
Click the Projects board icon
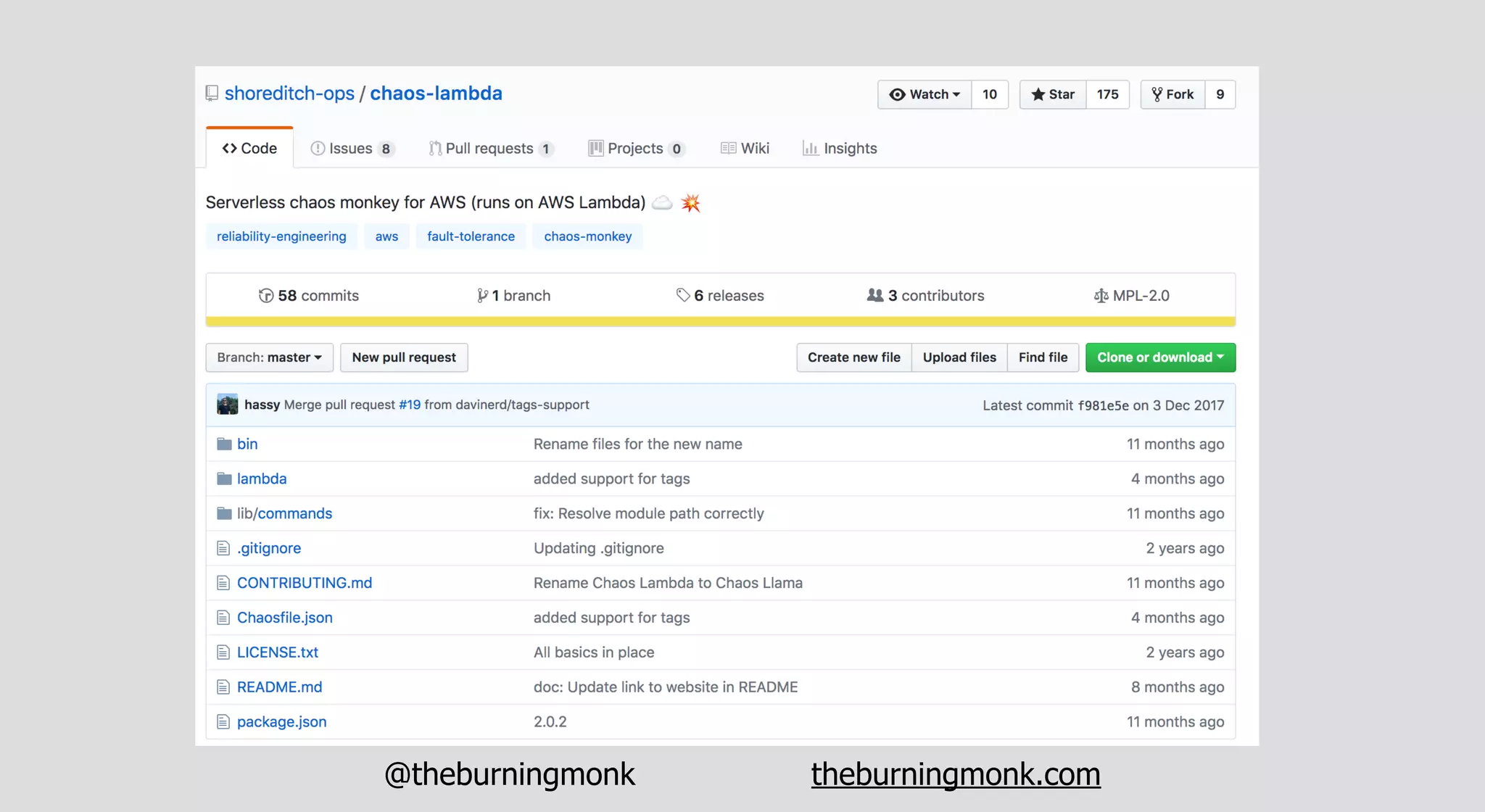[596, 149]
